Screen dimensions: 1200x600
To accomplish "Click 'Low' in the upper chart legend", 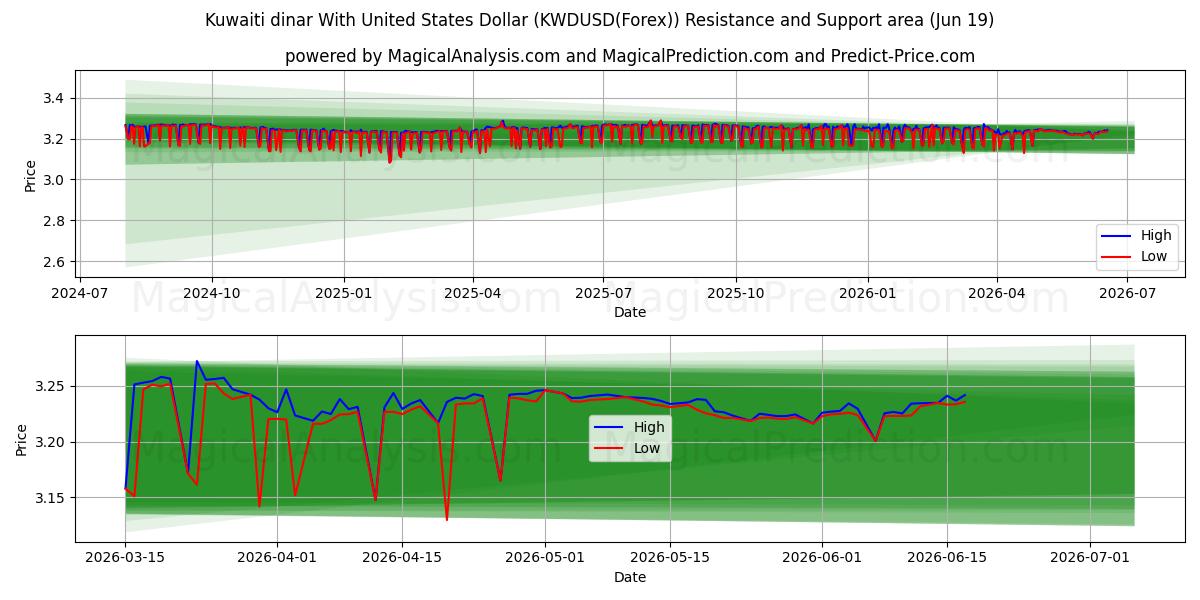I will [1154, 257].
